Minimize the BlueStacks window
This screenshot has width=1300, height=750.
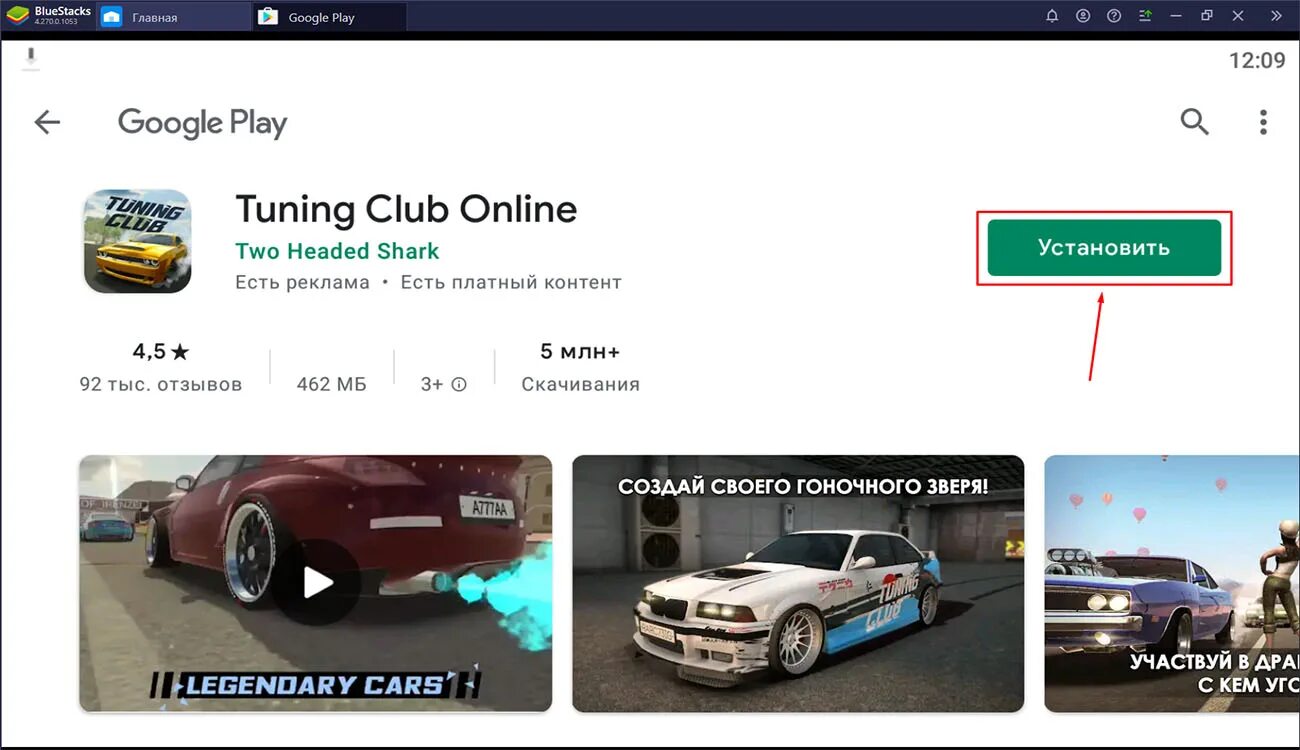coord(1176,16)
